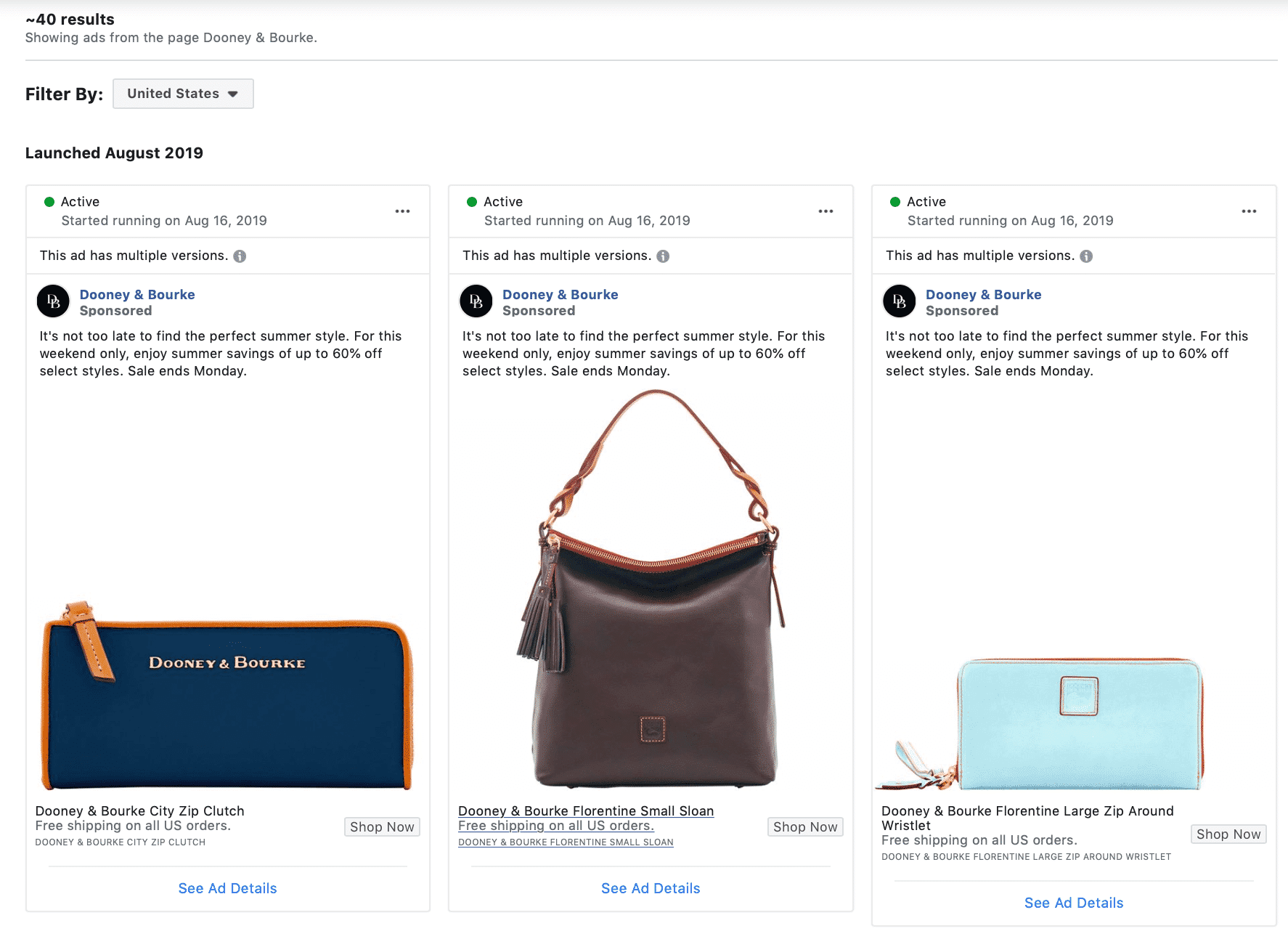The image size is (1288, 947).
Task: Click the brown Florentine Small Sloan bag image
Action: click(x=651, y=590)
